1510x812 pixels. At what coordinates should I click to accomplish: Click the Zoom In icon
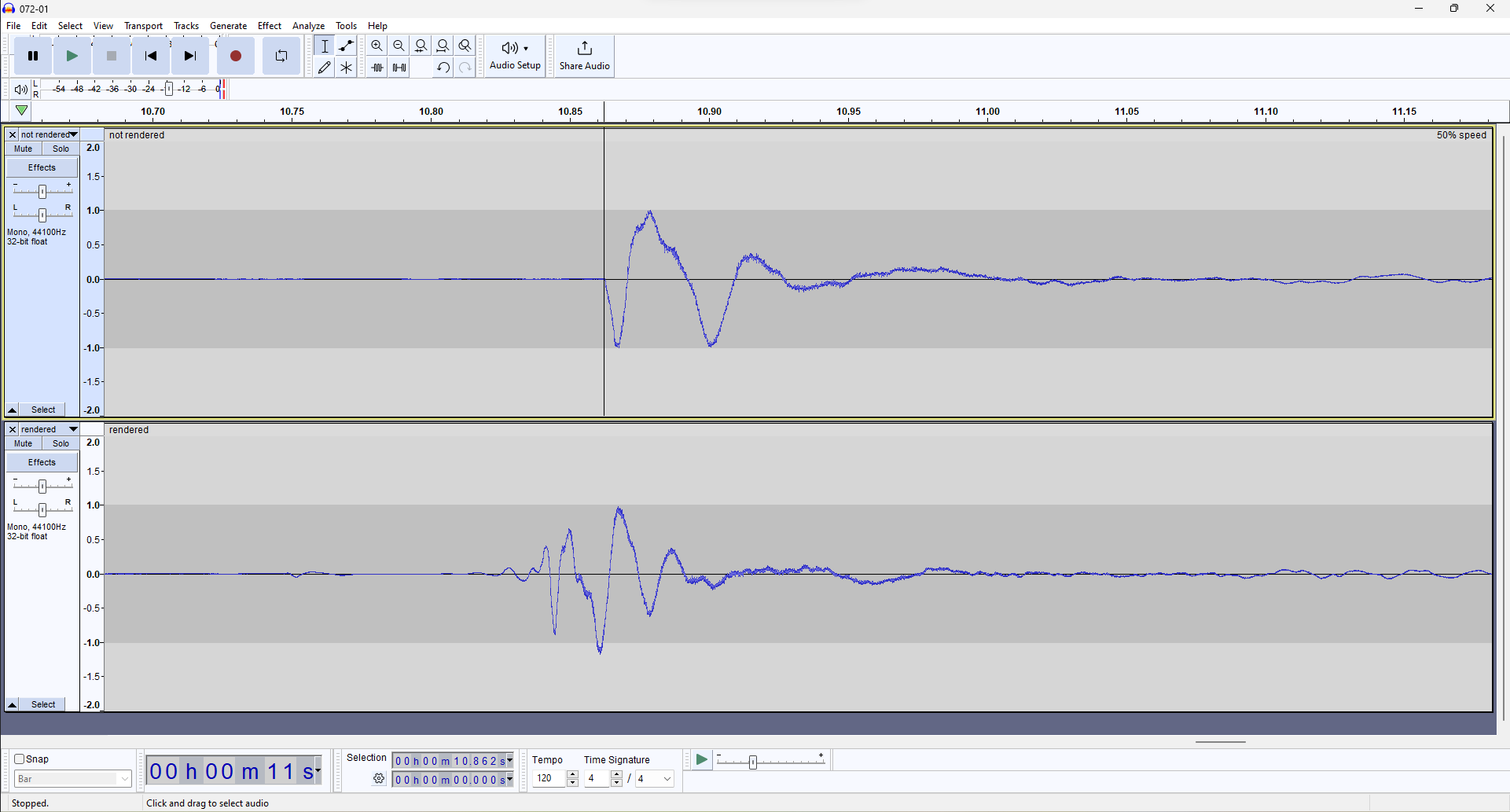click(x=377, y=46)
